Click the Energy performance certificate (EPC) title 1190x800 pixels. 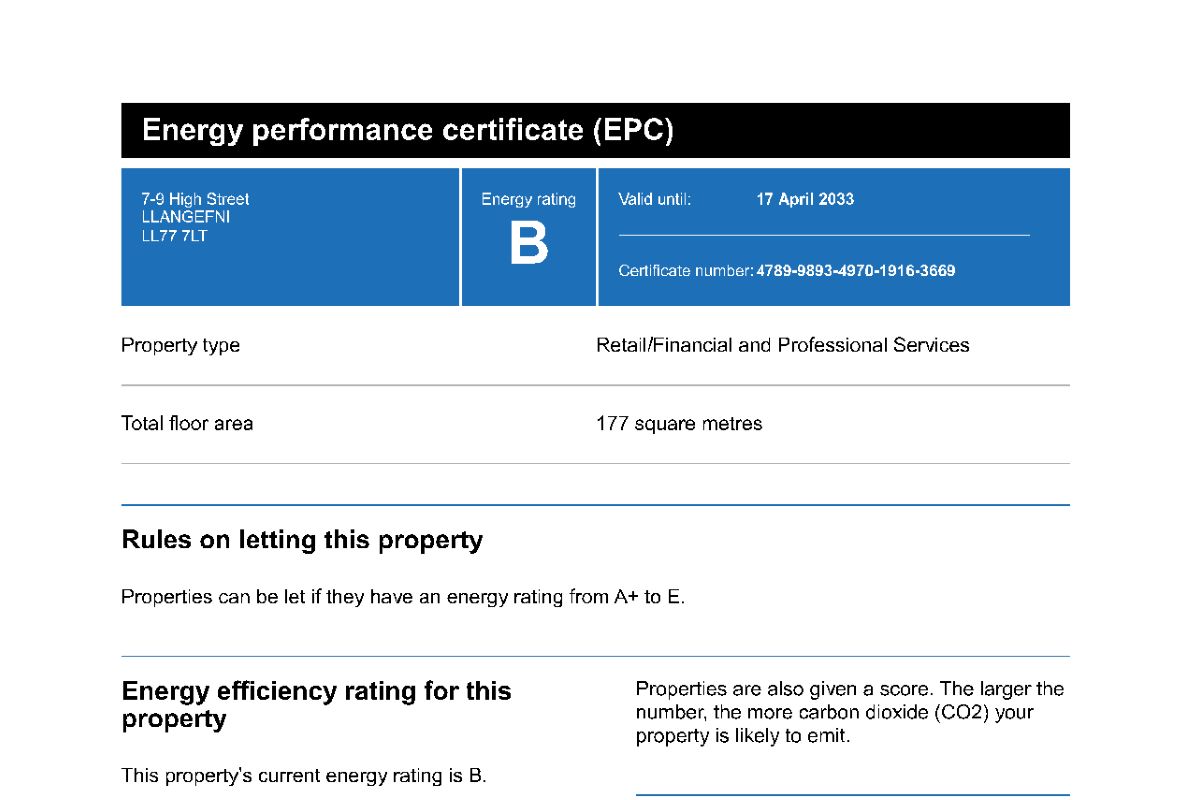408,131
